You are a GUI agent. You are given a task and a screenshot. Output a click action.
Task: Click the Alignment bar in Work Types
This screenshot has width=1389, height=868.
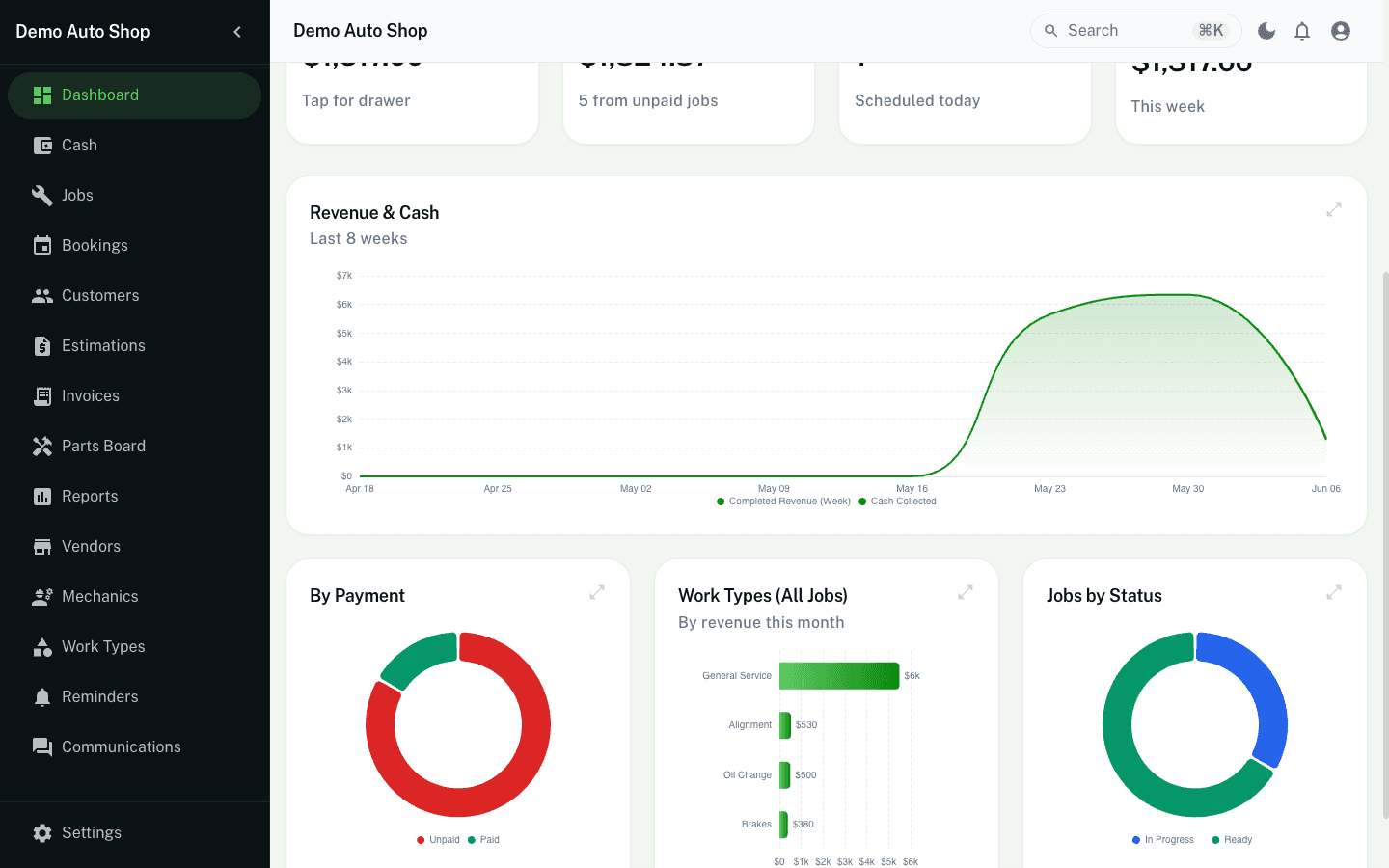785,725
